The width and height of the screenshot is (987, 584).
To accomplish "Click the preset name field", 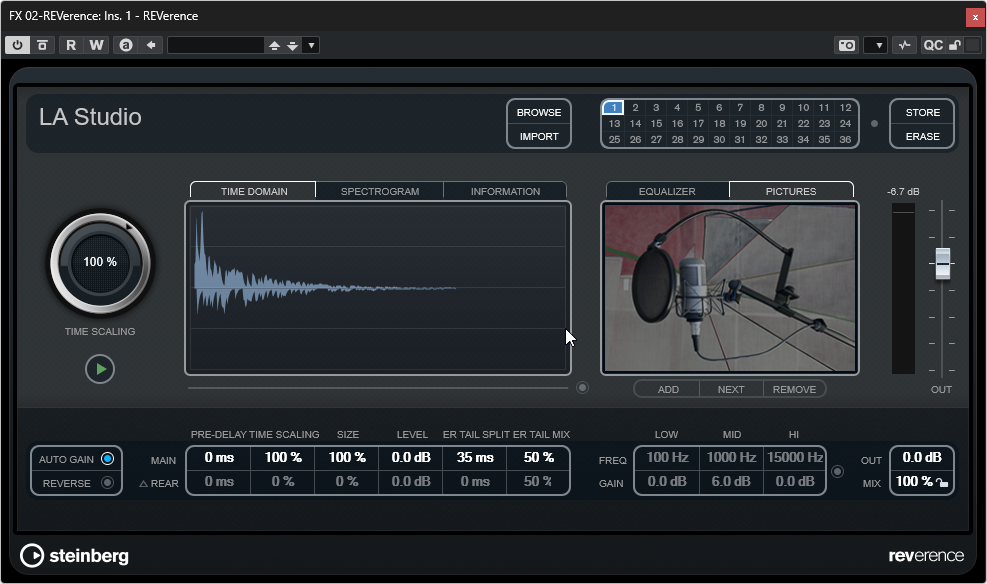I will 215,45.
